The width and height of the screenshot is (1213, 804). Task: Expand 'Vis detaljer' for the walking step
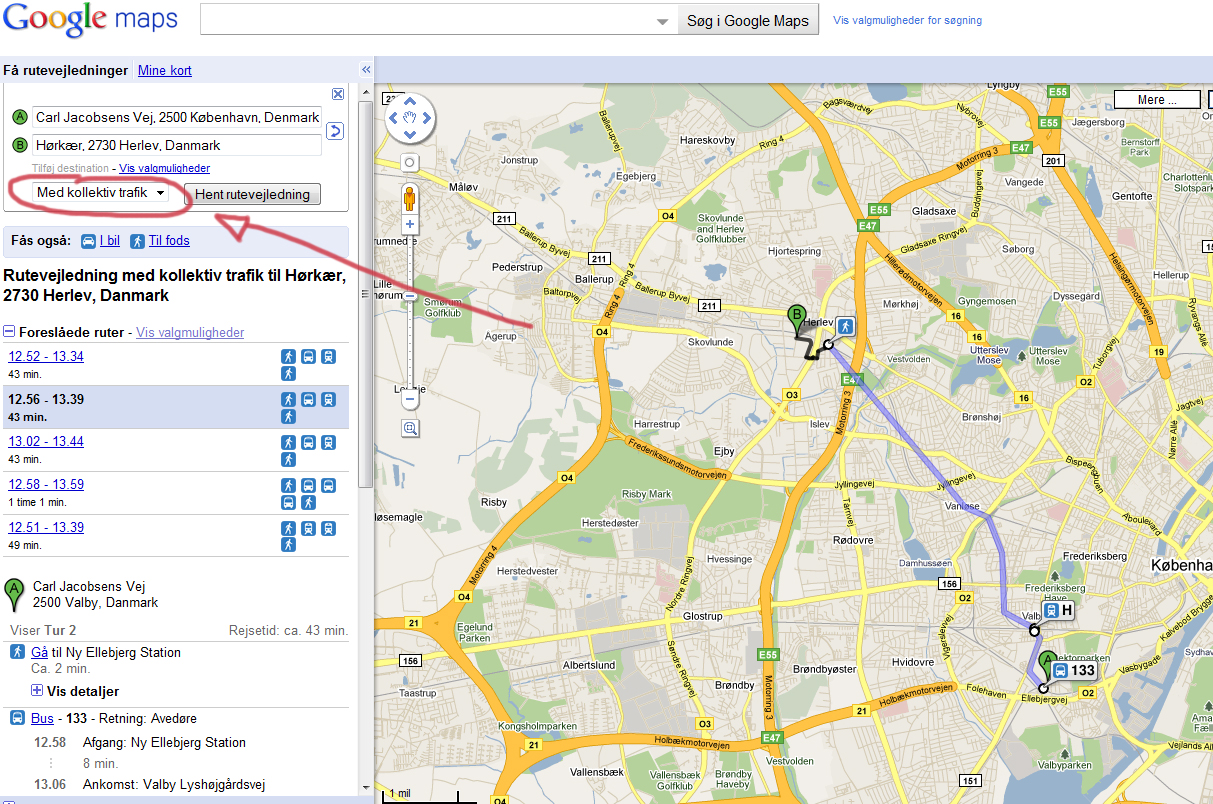pos(37,691)
